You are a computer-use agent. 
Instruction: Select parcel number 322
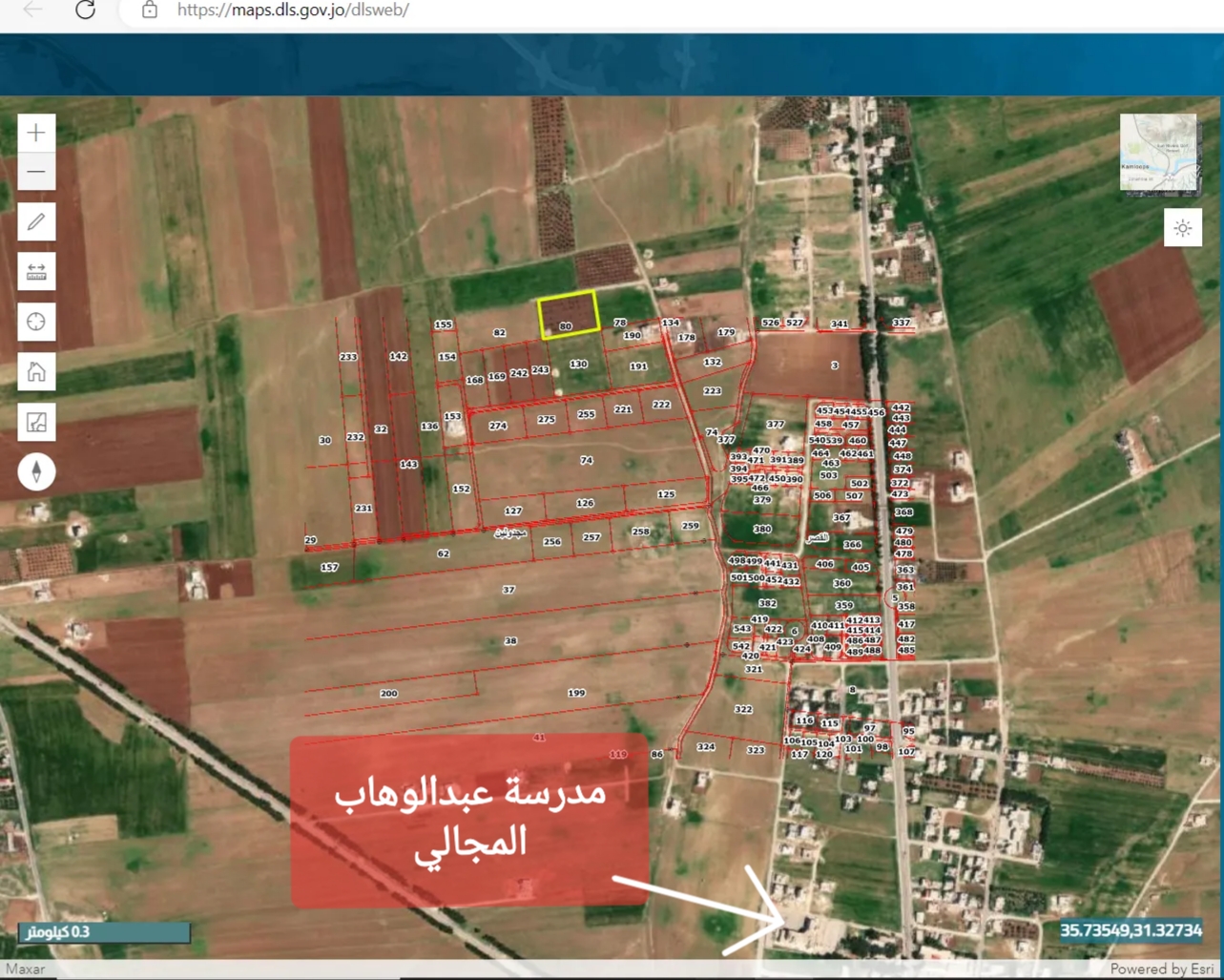coord(743,710)
